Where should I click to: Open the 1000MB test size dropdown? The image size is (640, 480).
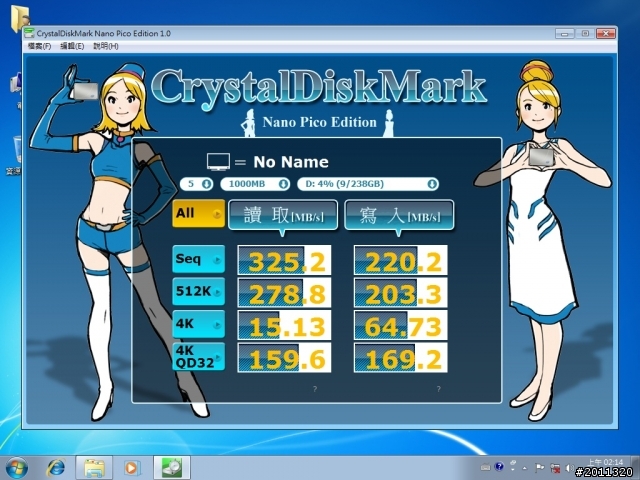coord(255,184)
